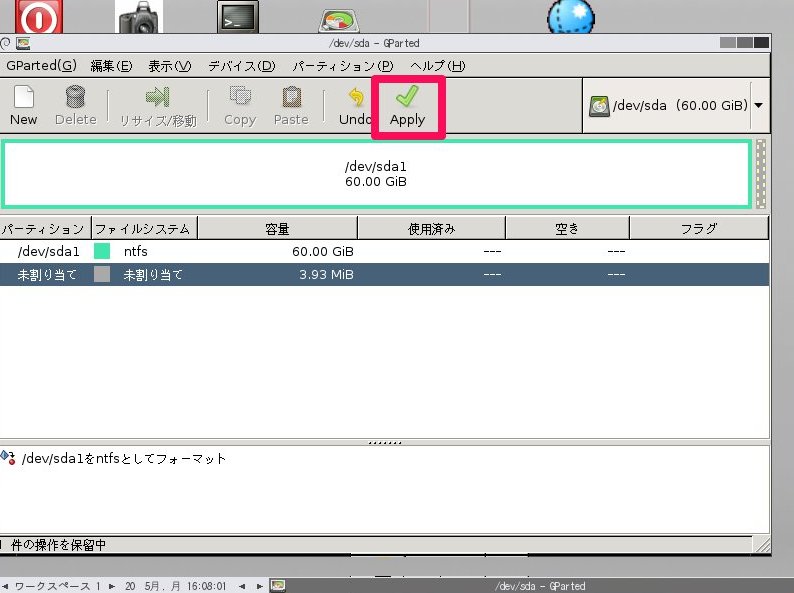Open the デバイス(D) menu
The height and width of the screenshot is (593, 794).
point(242,66)
